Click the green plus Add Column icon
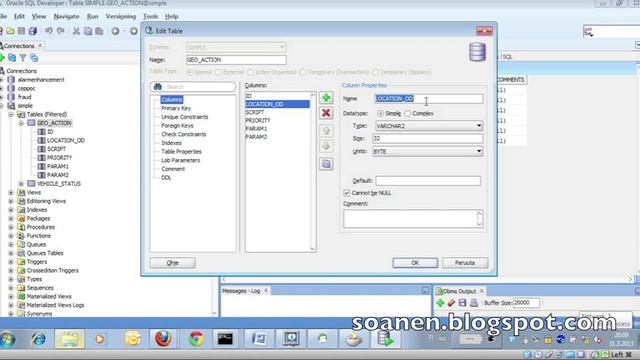 326,98
